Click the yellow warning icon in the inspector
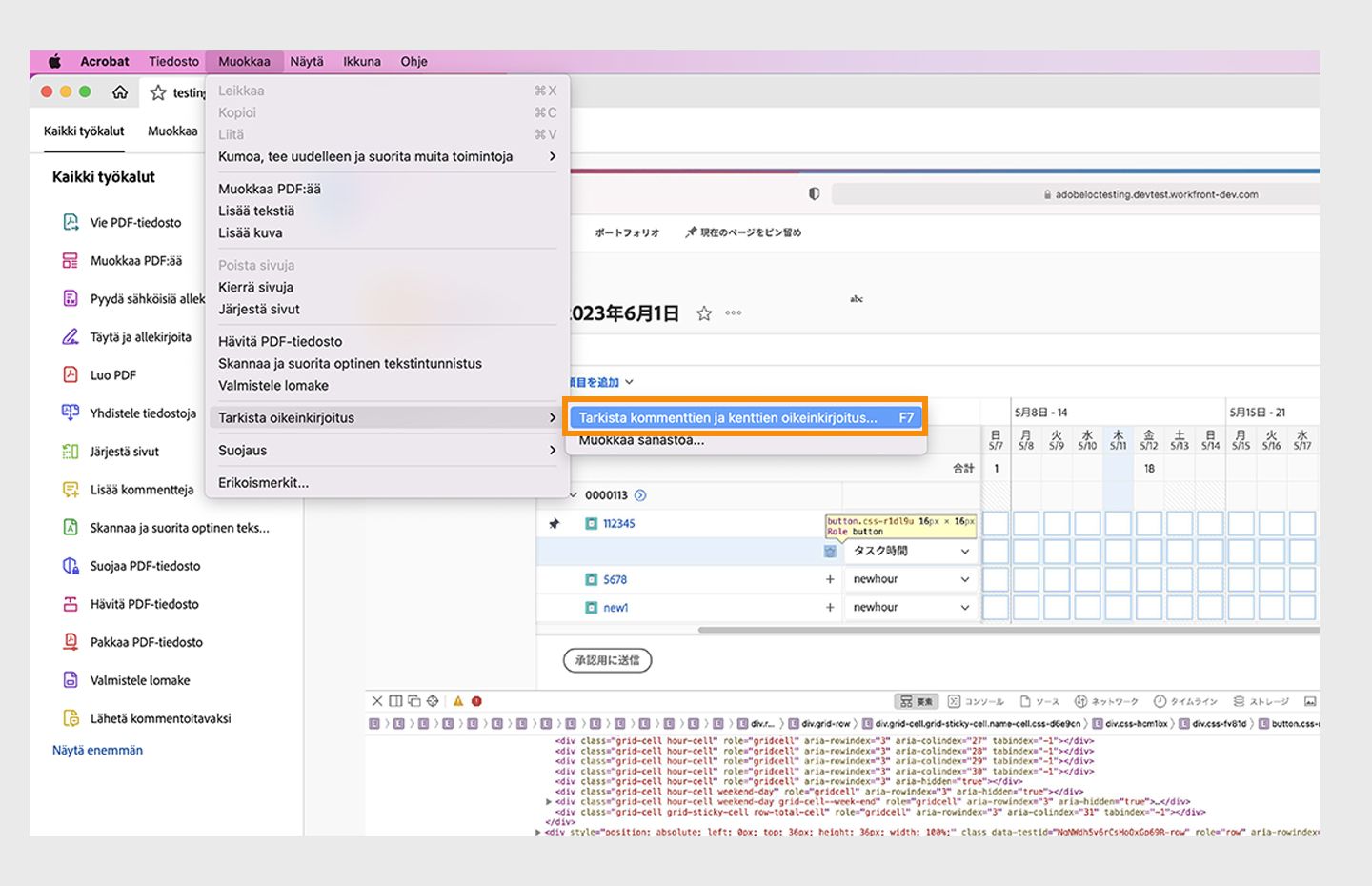This screenshot has height=886, width=1372. 458,701
